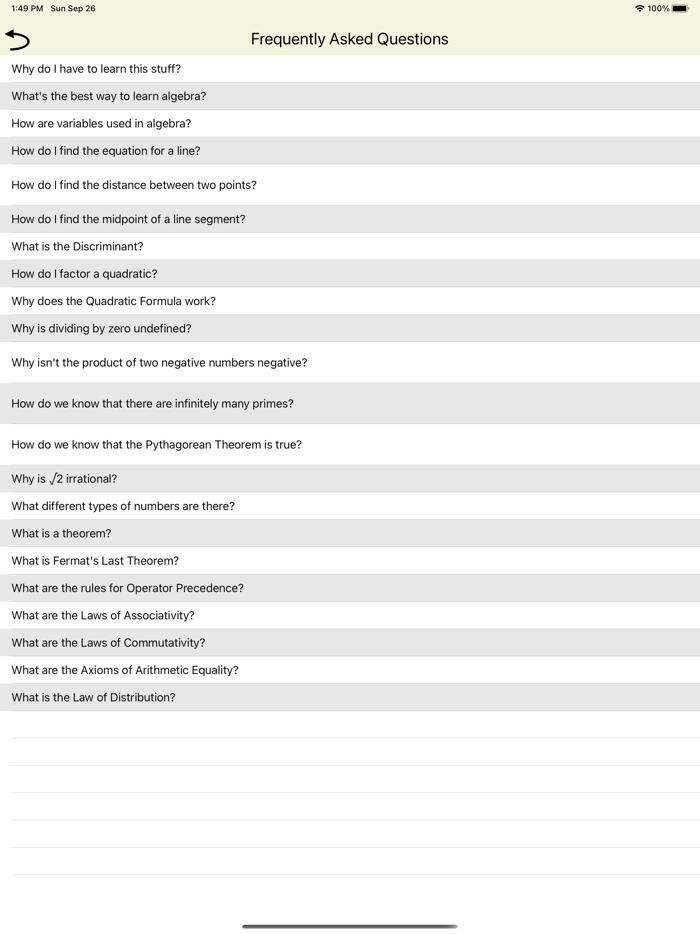Open the equation for a line question
700x934 pixels.
pyautogui.click(x=106, y=151)
